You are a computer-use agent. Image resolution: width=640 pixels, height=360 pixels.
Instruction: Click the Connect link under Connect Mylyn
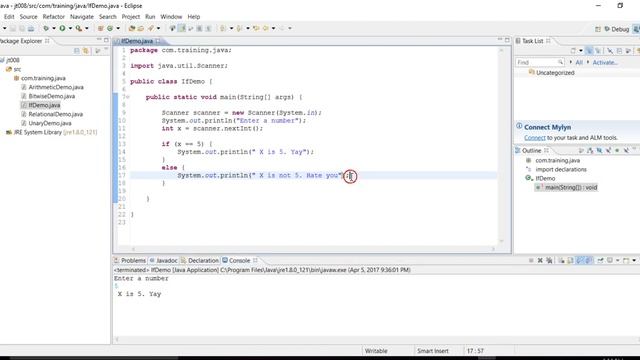(x=535, y=138)
